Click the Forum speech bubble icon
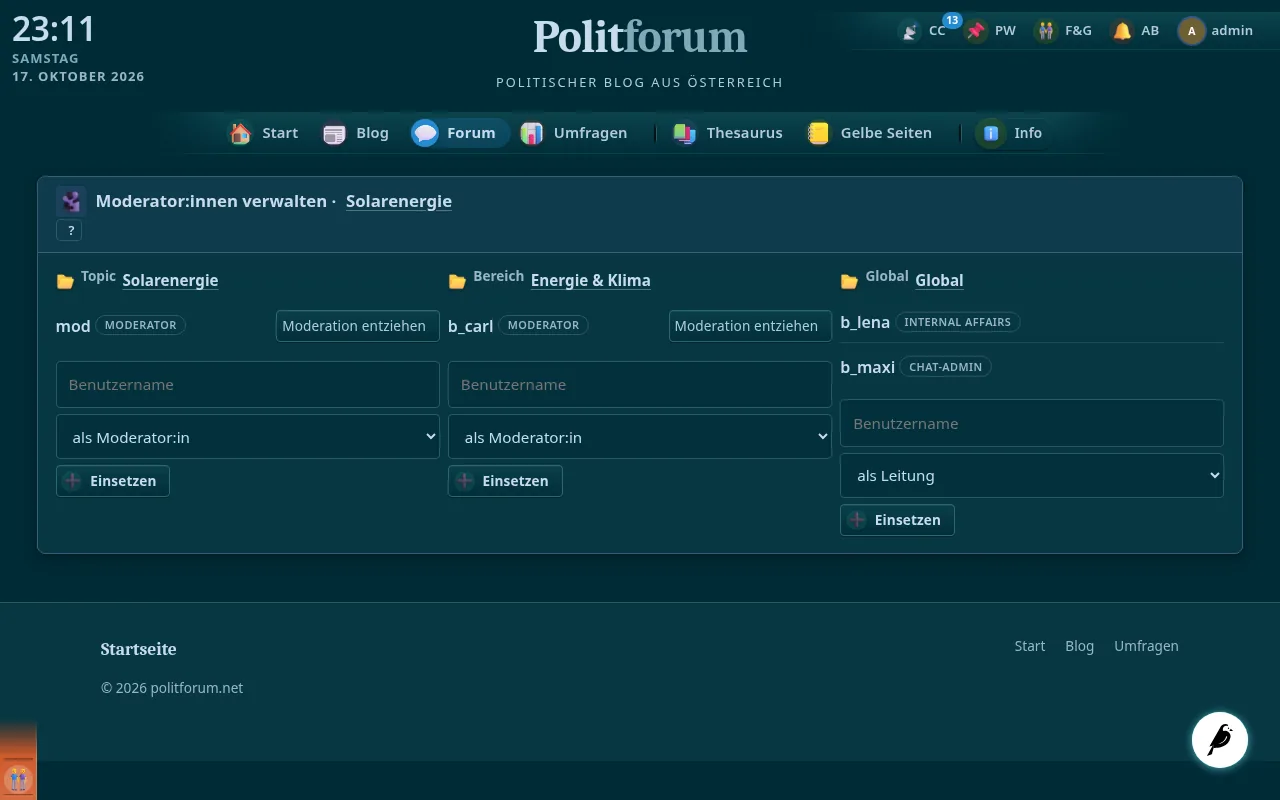Image resolution: width=1280 pixels, height=800 pixels. [425, 133]
